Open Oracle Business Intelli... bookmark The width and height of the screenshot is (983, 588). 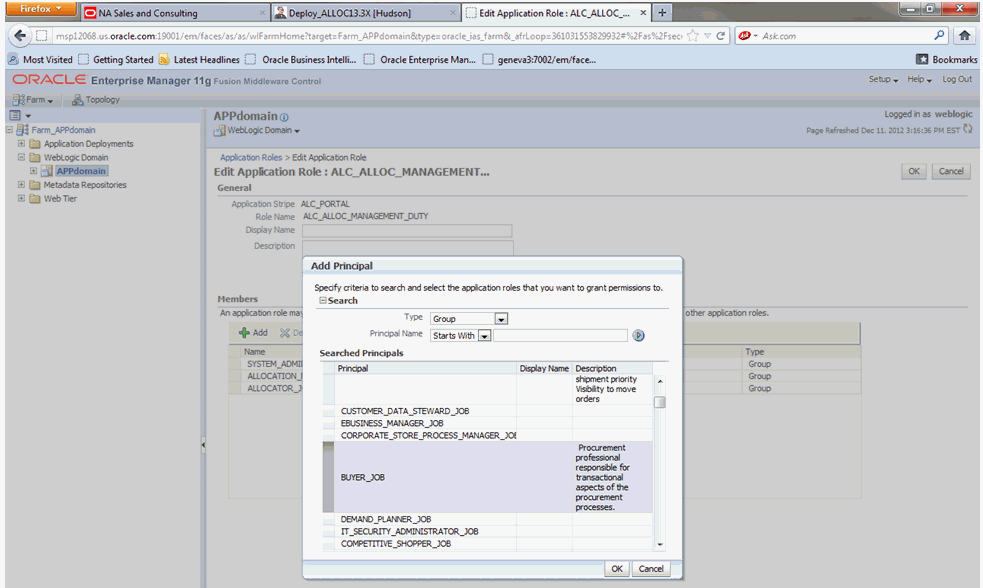(301, 60)
